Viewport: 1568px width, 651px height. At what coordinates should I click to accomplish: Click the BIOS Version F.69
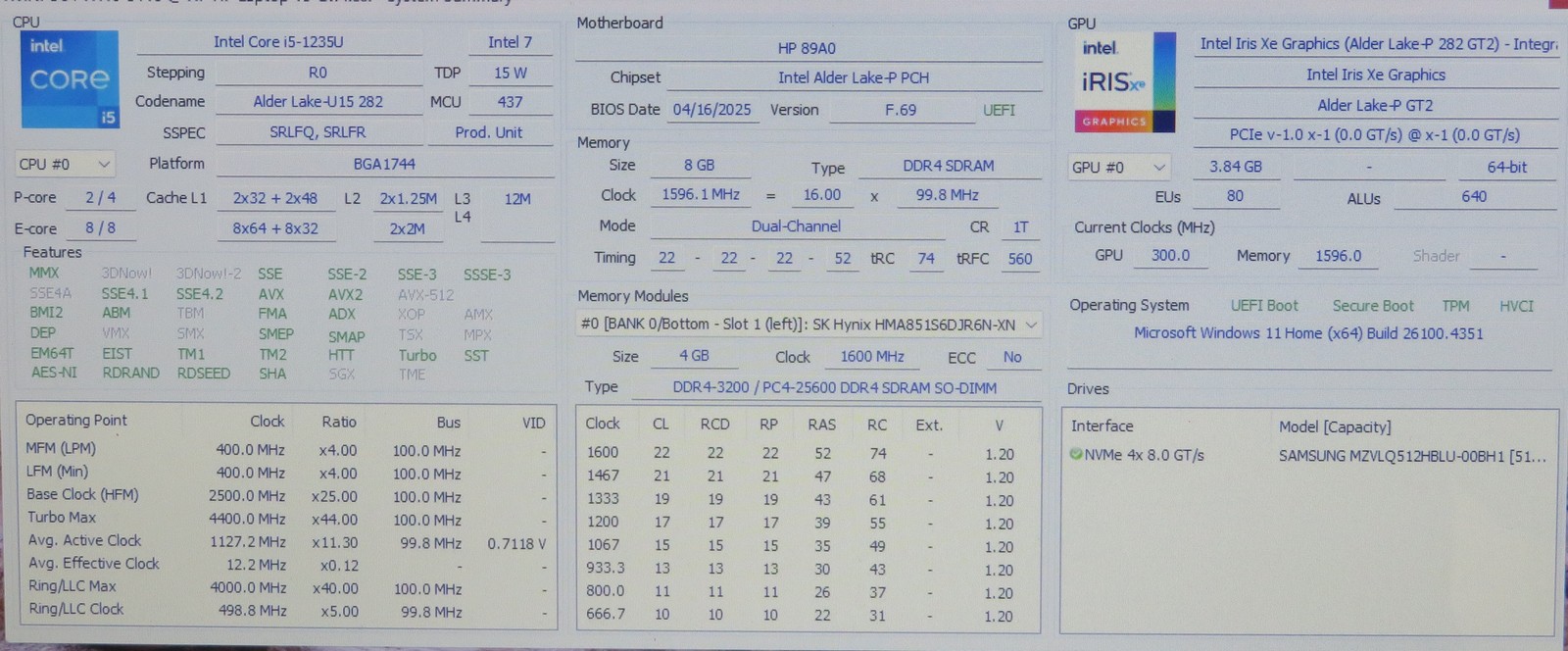click(901, 110)
